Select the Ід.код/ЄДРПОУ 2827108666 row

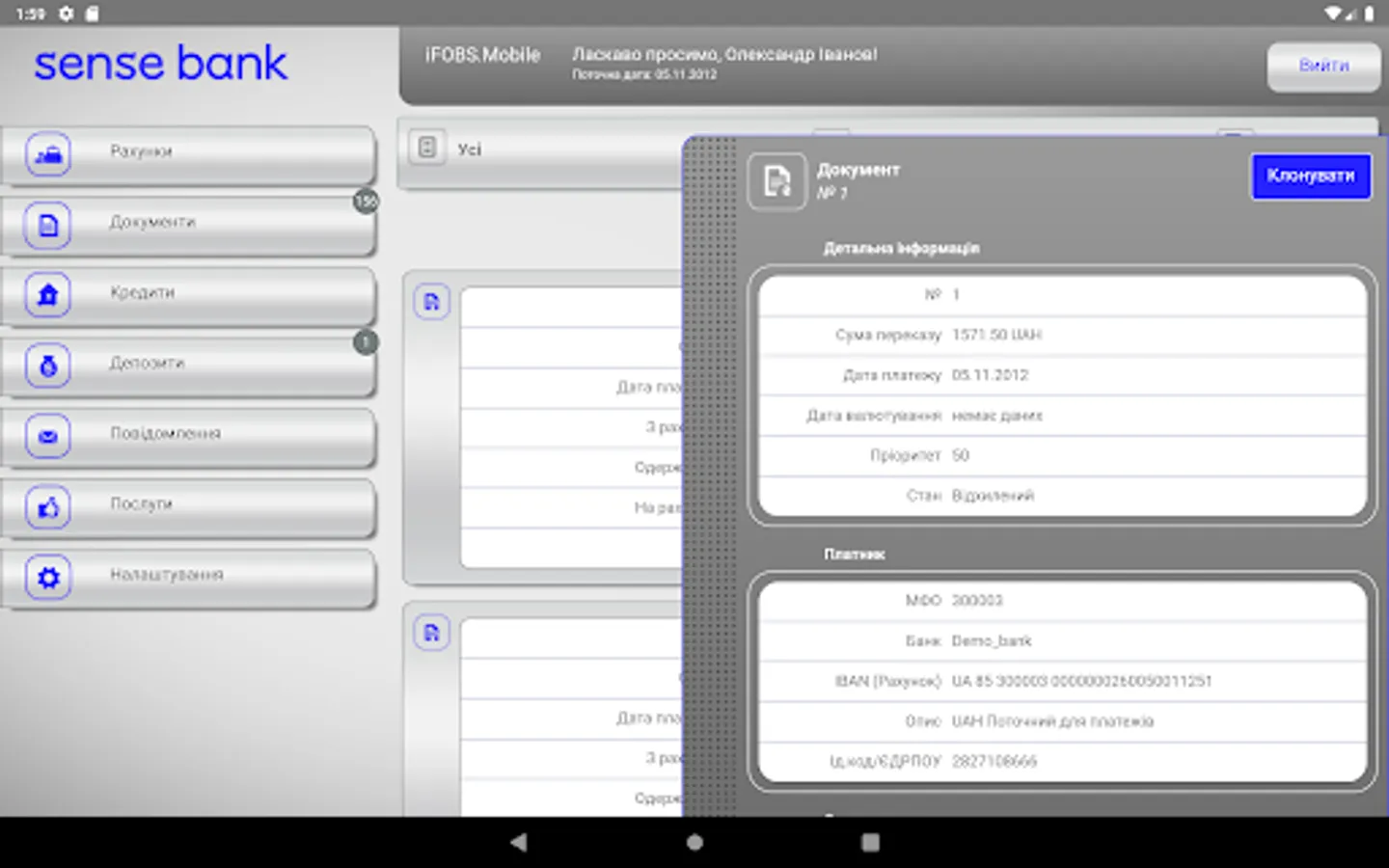click(x=1062, y=761)
